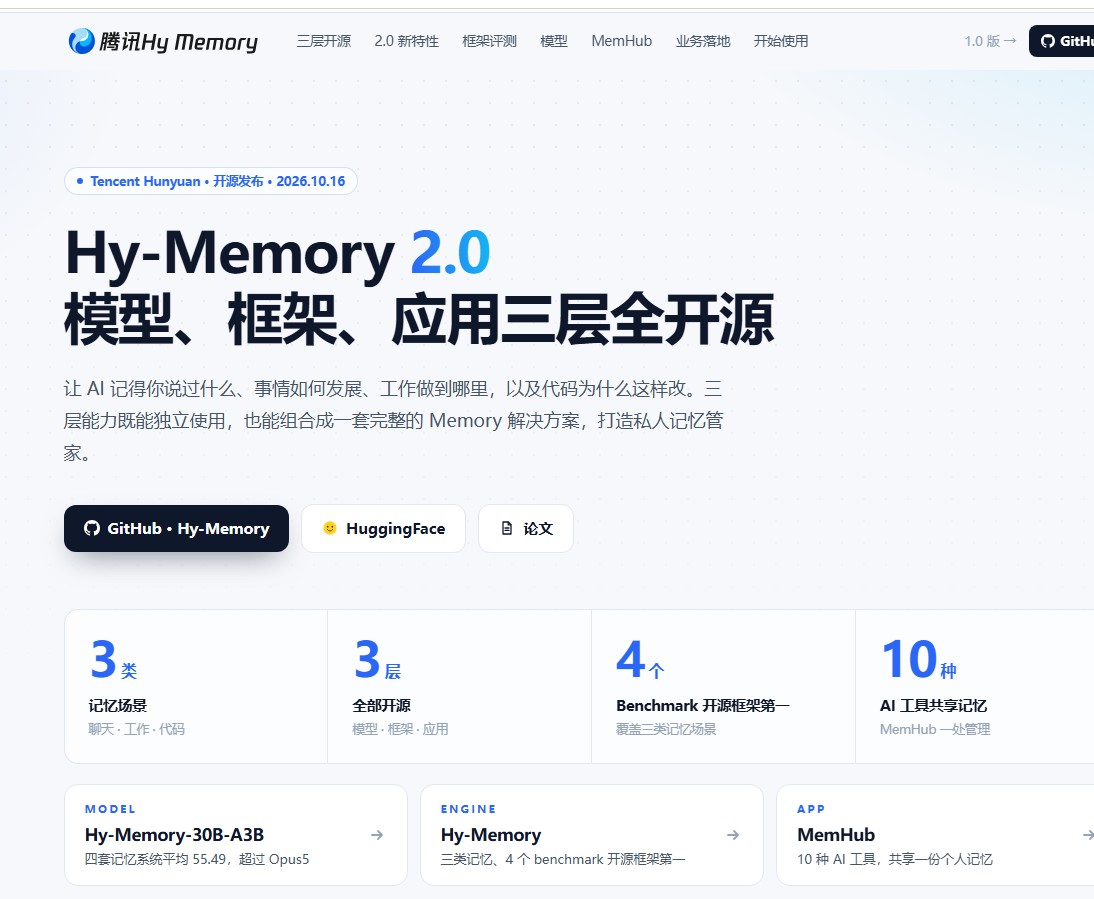The image size is (1094, 899).
Task: Go to 框架评测 section
Action: tap(489, 41)
